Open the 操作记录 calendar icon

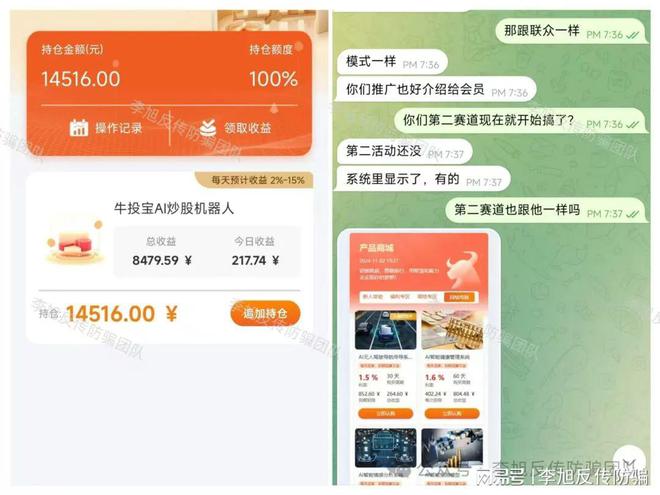click(79, 128)
